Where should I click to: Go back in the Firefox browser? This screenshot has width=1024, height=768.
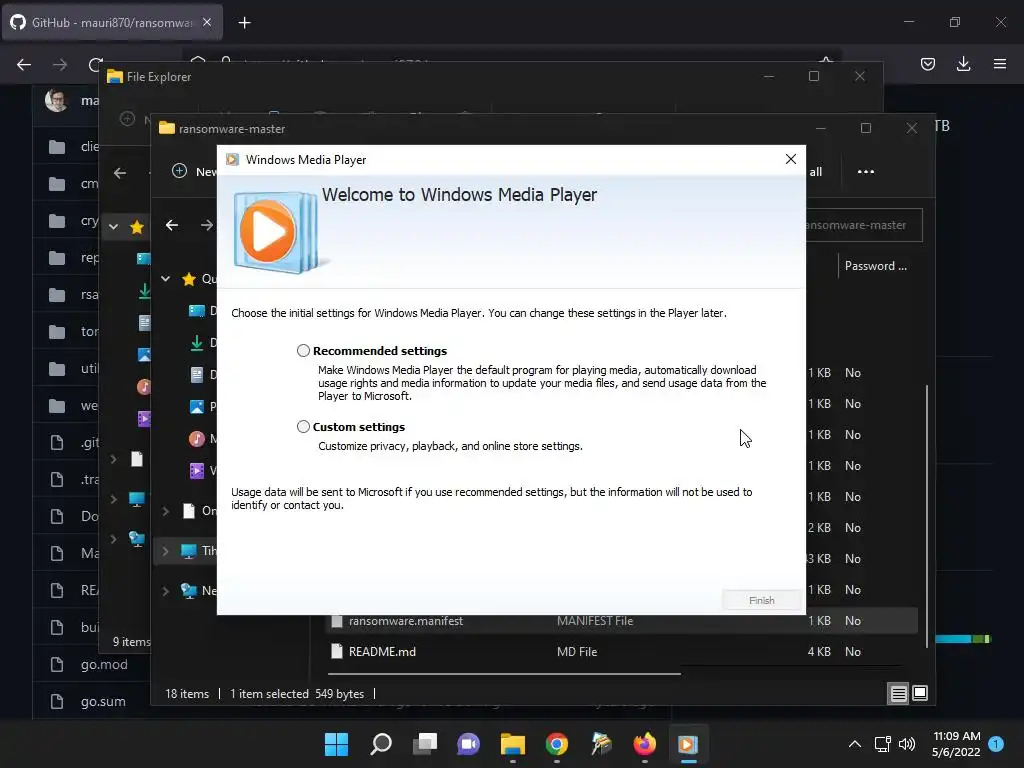click(x=24, y=65)
